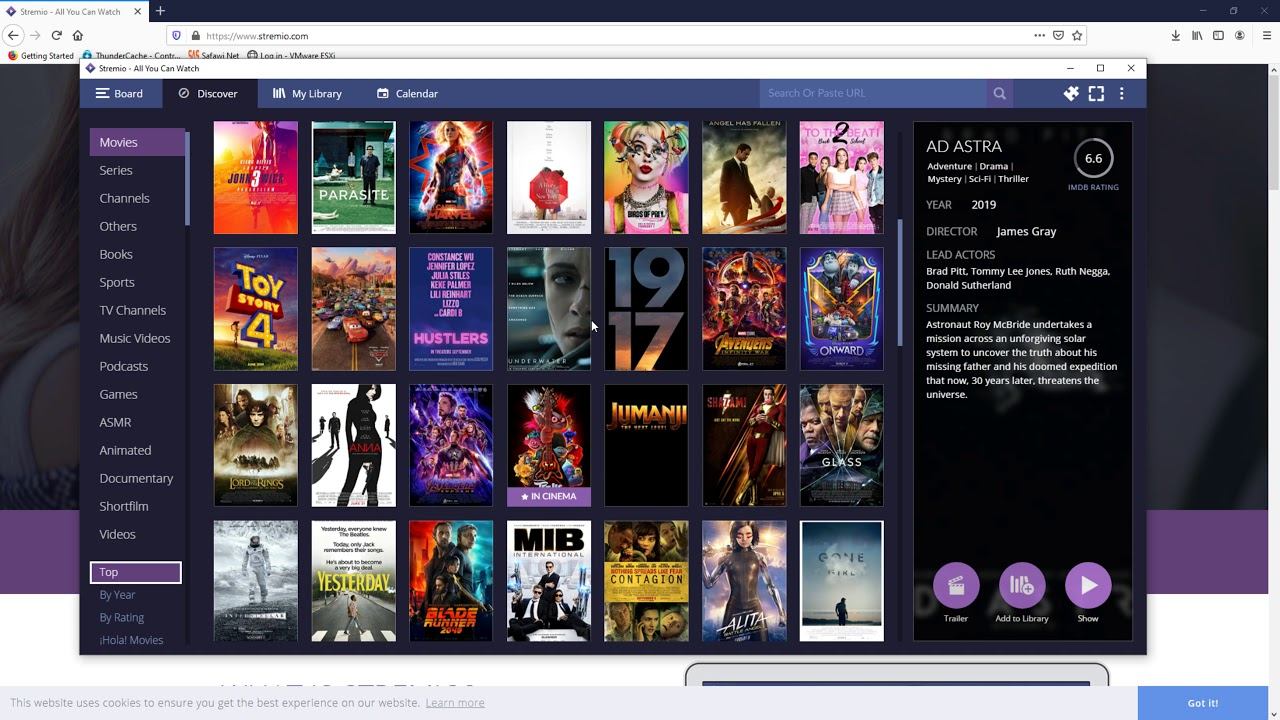Screen dimensions: 1280x720
Task: Open Getting Started bookmark
Action: [x=41, y=56]
